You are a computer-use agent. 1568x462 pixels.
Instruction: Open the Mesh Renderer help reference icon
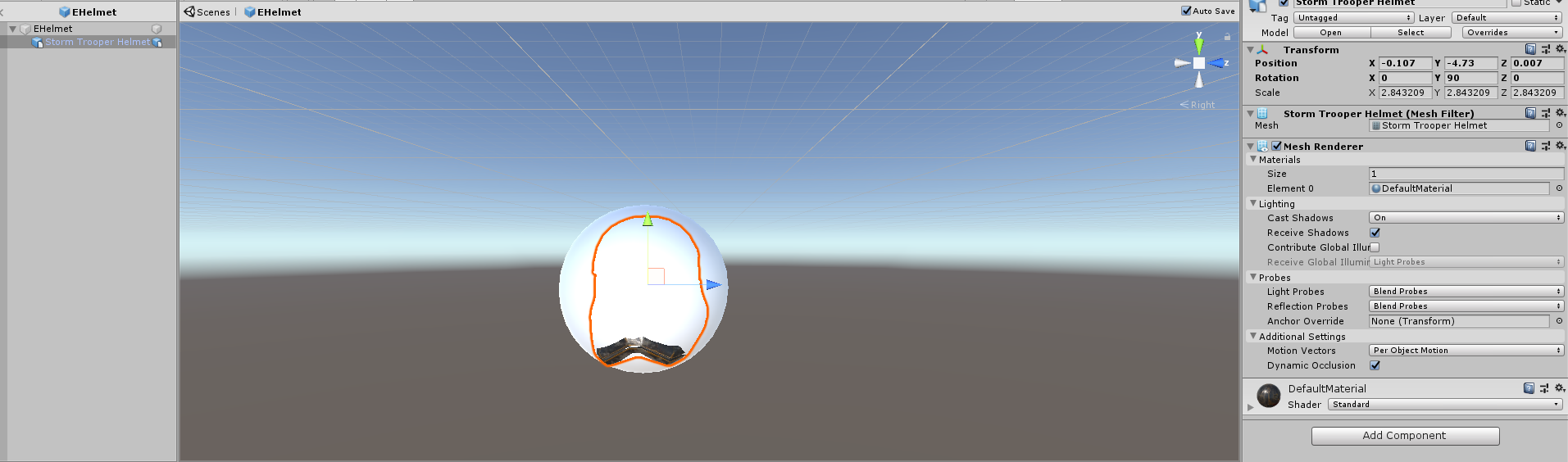click(x=1530, y=146)
